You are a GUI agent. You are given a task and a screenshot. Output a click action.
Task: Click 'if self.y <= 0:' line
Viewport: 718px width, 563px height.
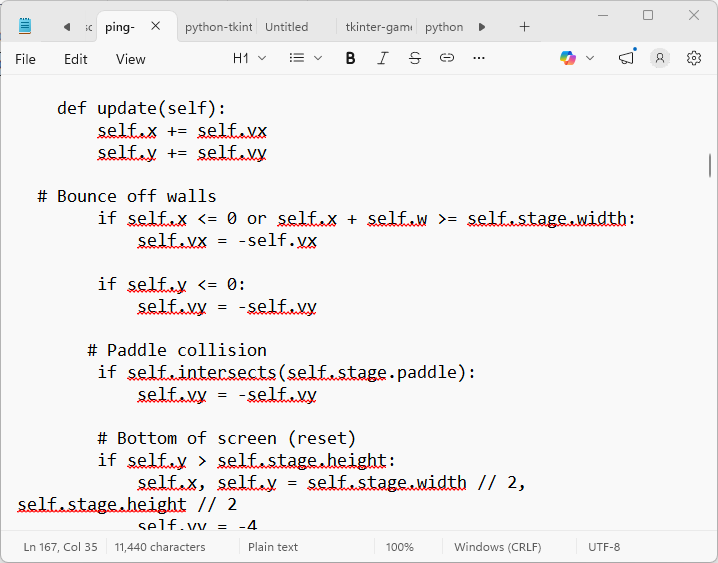[172, 284]
